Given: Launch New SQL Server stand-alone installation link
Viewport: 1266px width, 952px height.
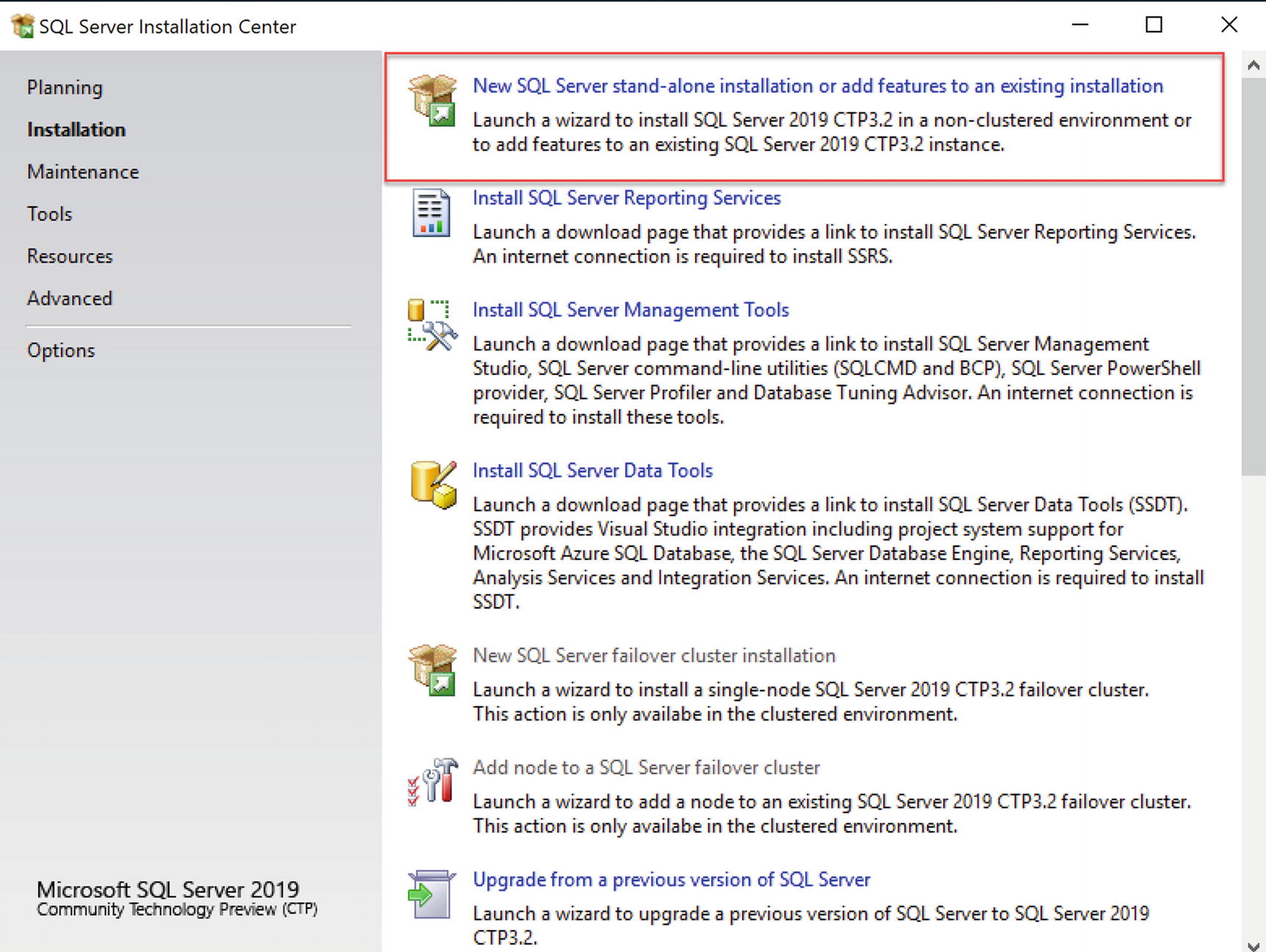Looking at the screenshot, I should point(818,86).
